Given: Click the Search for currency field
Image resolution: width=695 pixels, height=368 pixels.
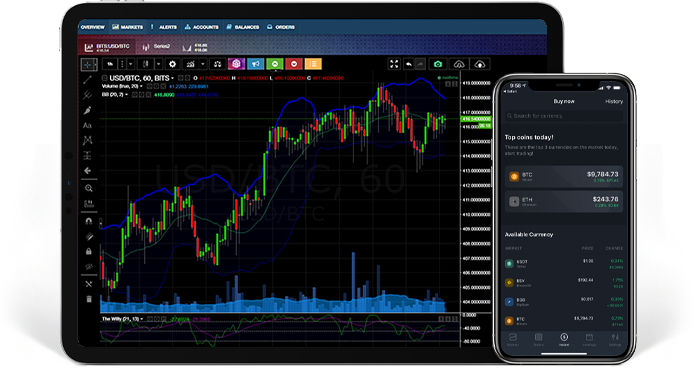Looking at the screenshot, I should pyautogui.click(x=564, y=116).
